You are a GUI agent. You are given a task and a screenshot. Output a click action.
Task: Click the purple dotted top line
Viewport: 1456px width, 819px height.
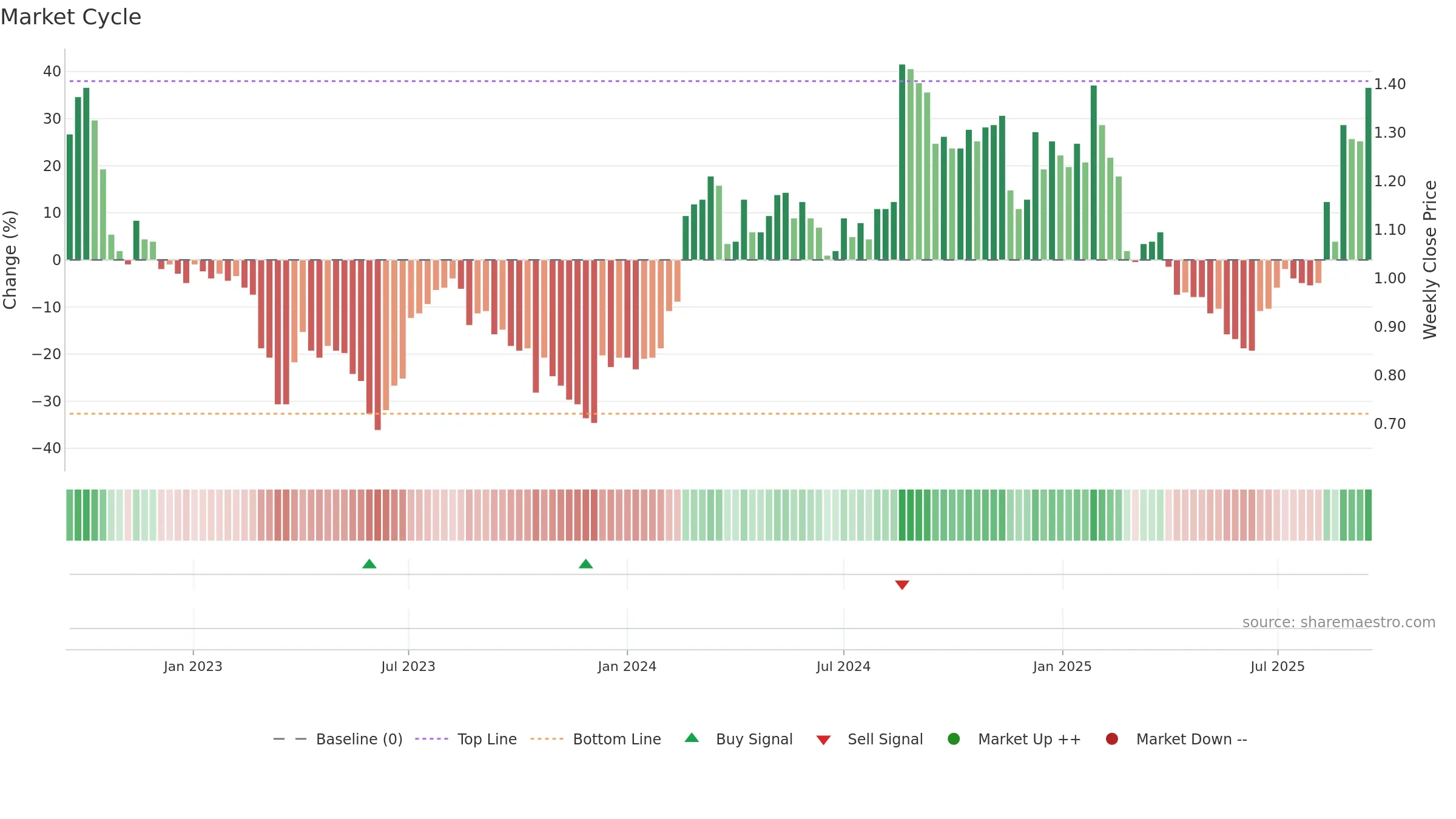tap(719, 81)
